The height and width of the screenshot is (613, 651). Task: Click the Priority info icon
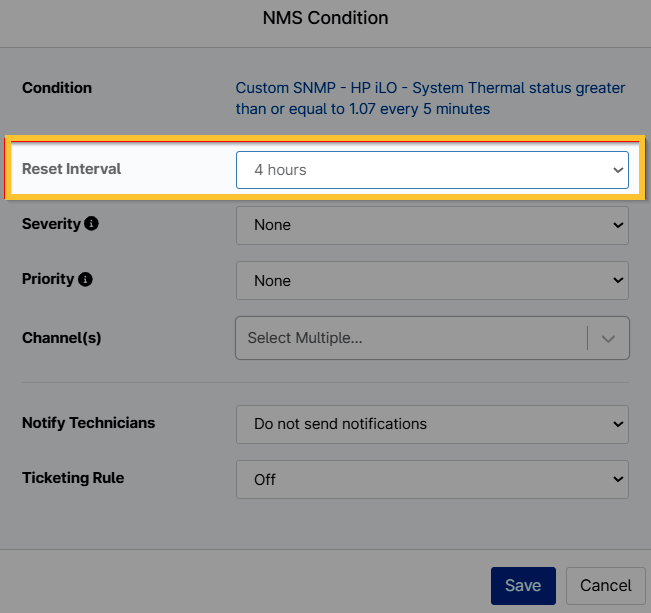[85, 279]
